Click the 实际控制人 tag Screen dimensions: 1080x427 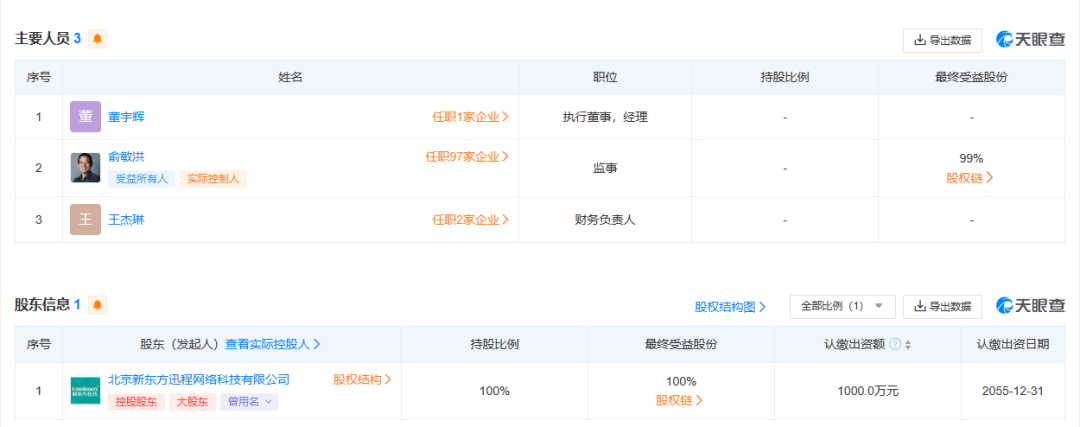click(x=214, y=178)
